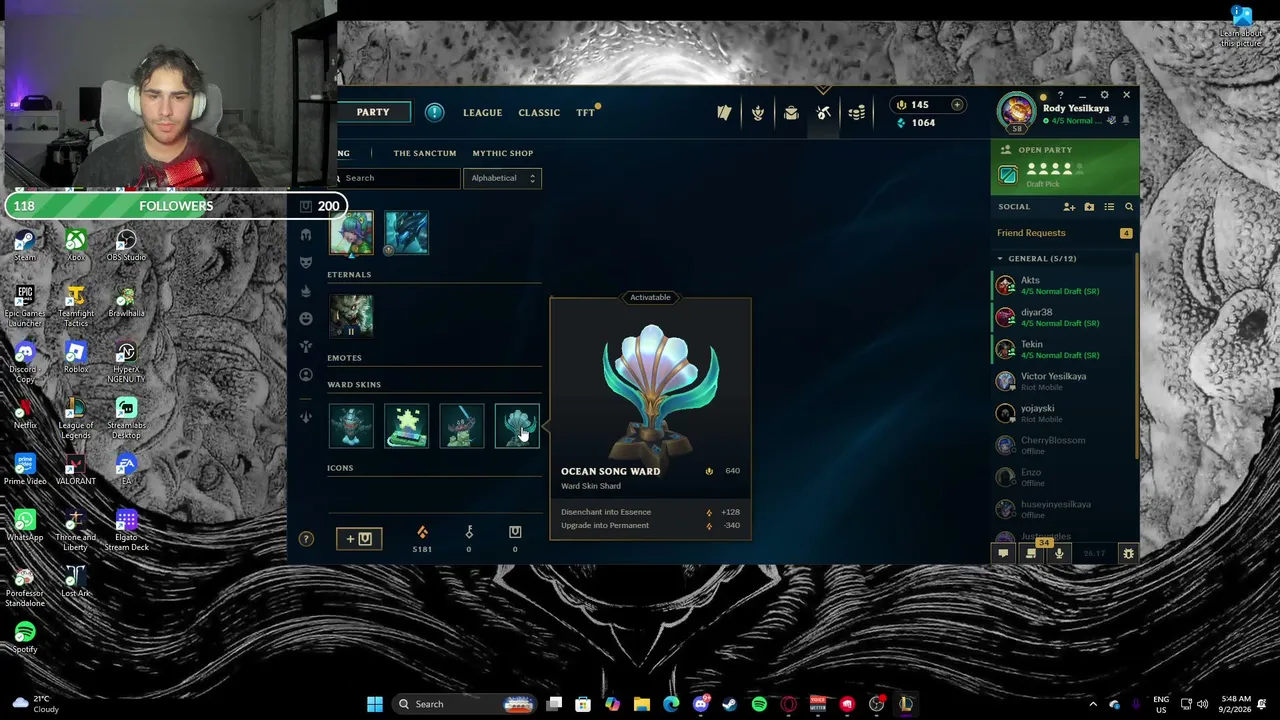
Task: Open the bug report icon
Action: click(1128, 553)
